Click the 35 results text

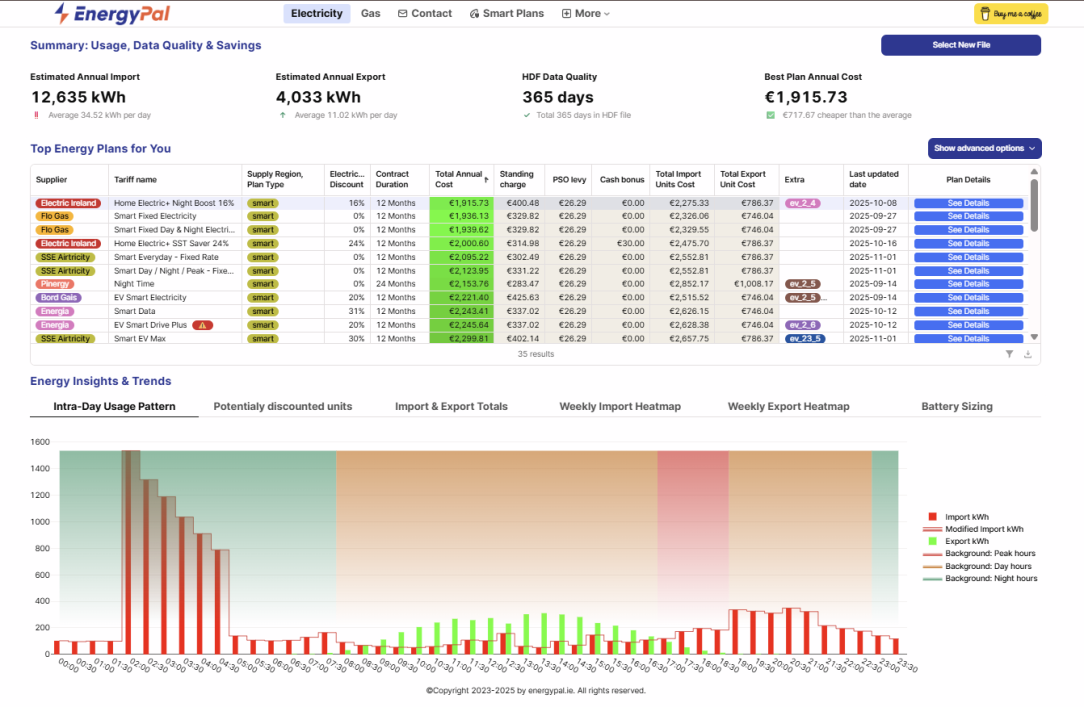point(536,354)
